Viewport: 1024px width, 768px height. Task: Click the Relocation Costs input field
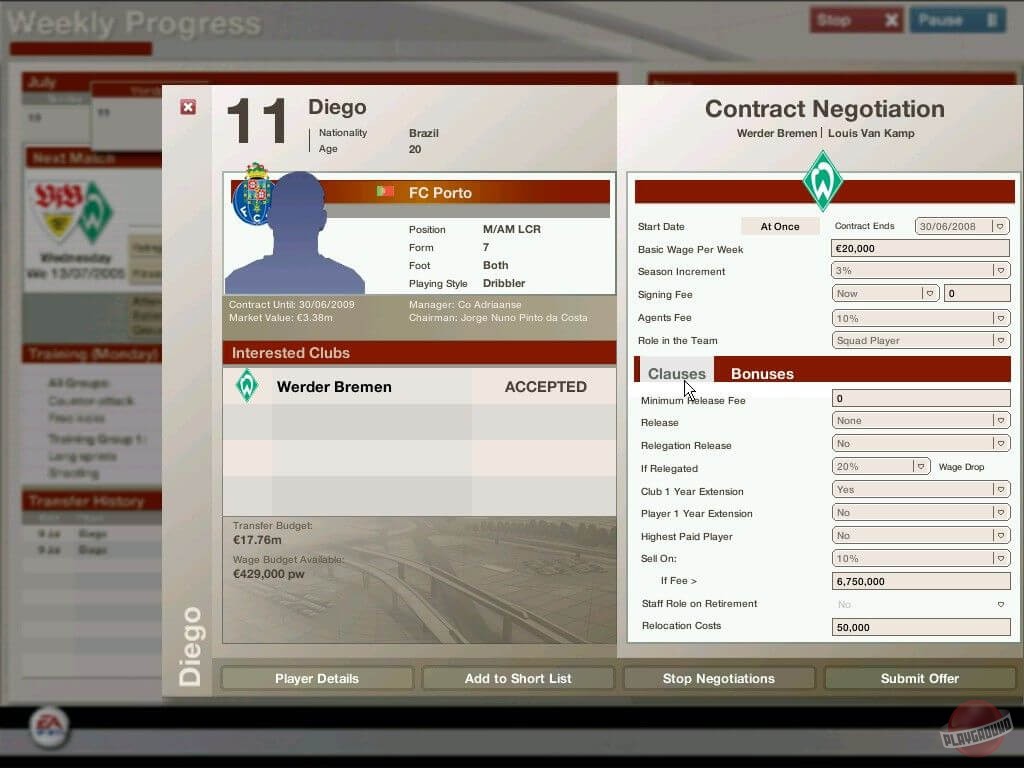click(920, 627)
